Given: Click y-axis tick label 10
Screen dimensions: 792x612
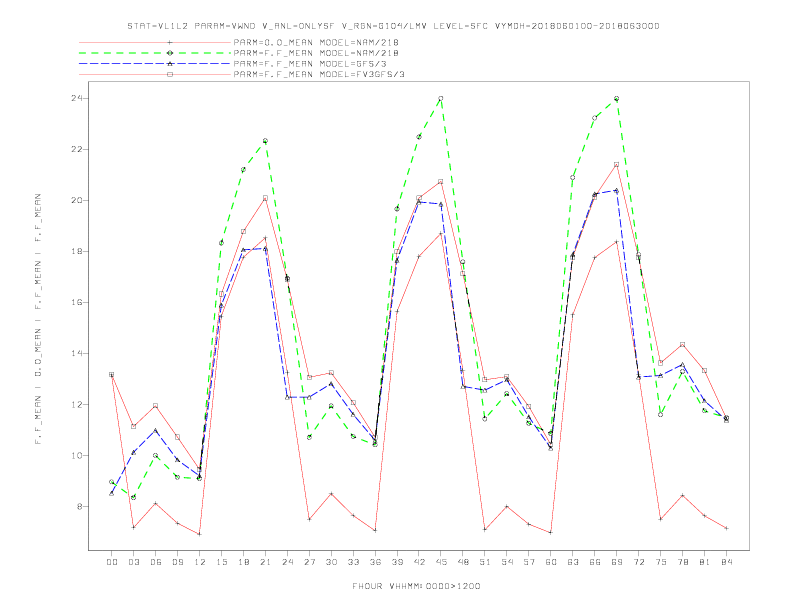Looking at the screenshot, I should [77, 455].
